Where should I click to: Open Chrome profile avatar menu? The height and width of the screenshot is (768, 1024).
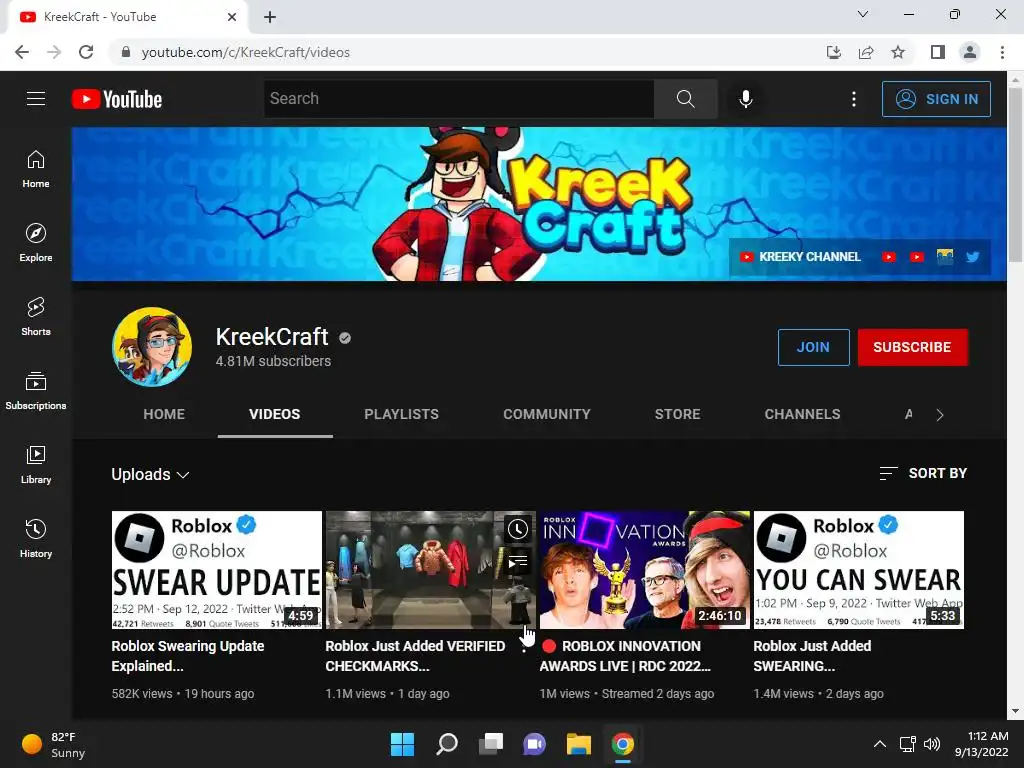pyautogui.click(x=970, y=52)
